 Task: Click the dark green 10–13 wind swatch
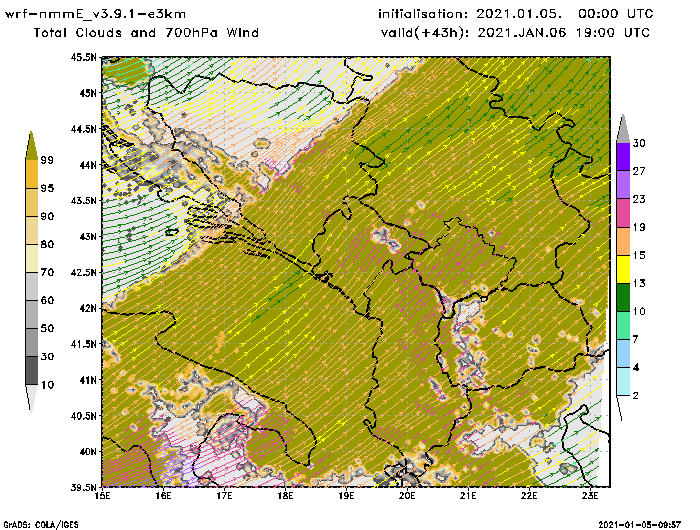[x=623, y=297]
